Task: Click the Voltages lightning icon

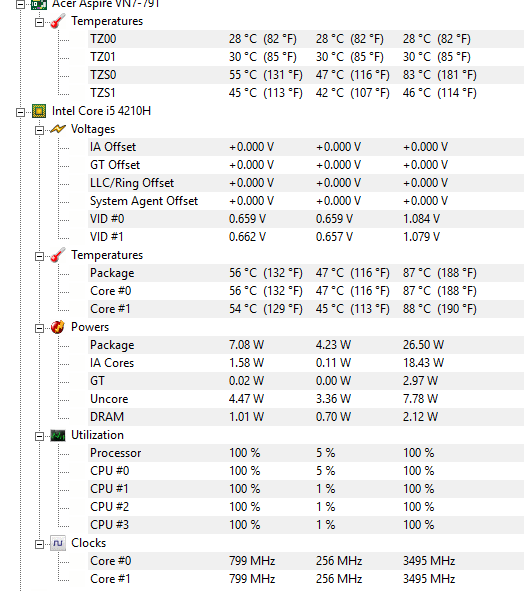Action: pyautogui.click(x=58, y=129)
